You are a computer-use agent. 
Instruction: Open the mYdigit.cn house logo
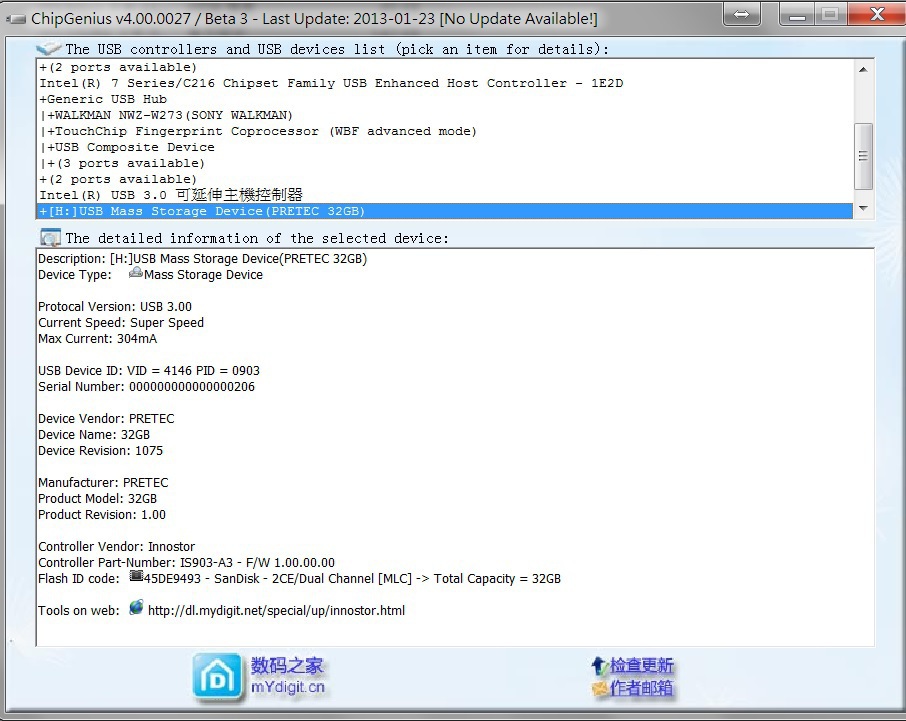tap(217, 677)
